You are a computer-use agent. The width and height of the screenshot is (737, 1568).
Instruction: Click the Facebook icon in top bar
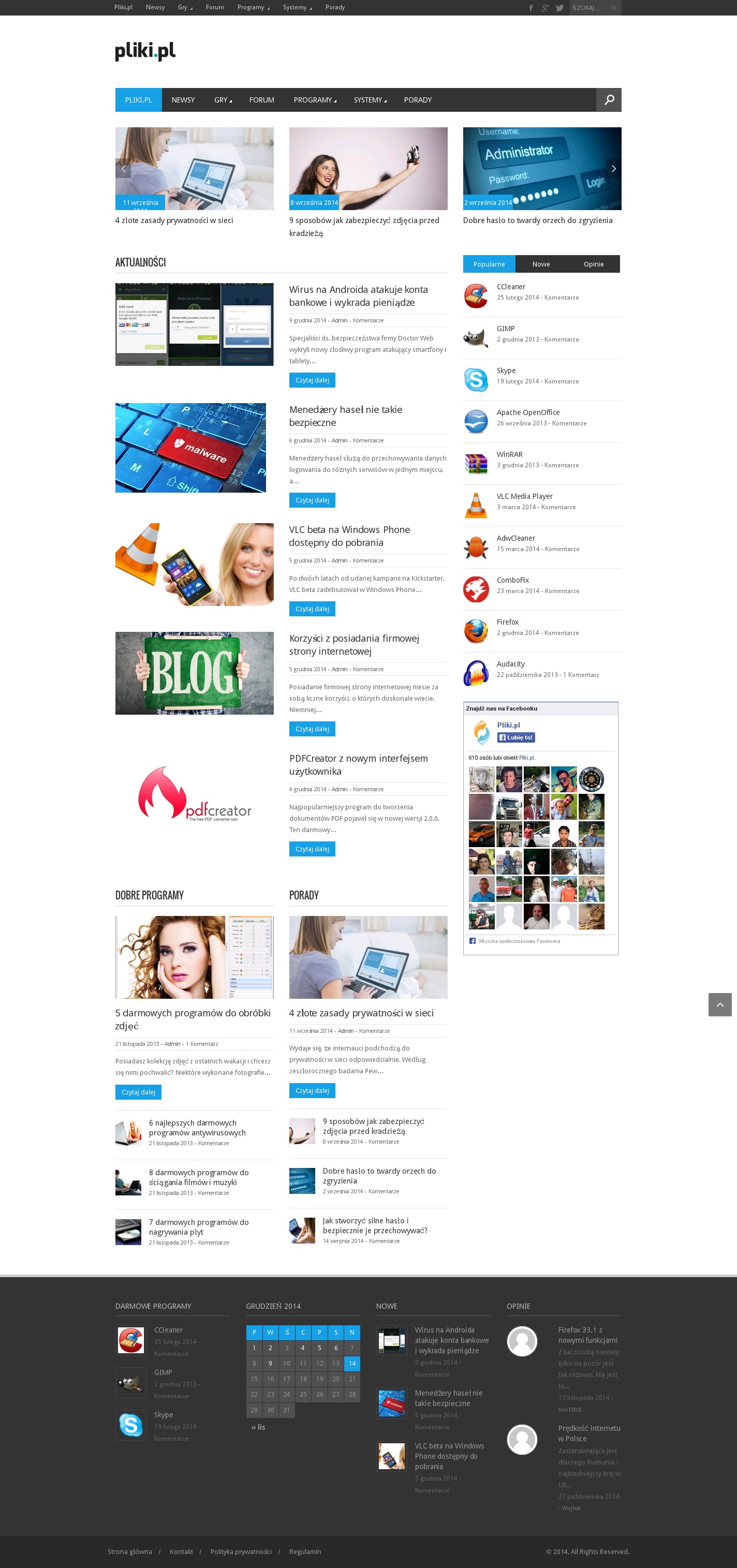pyautogui.click(x=530, y=8)
